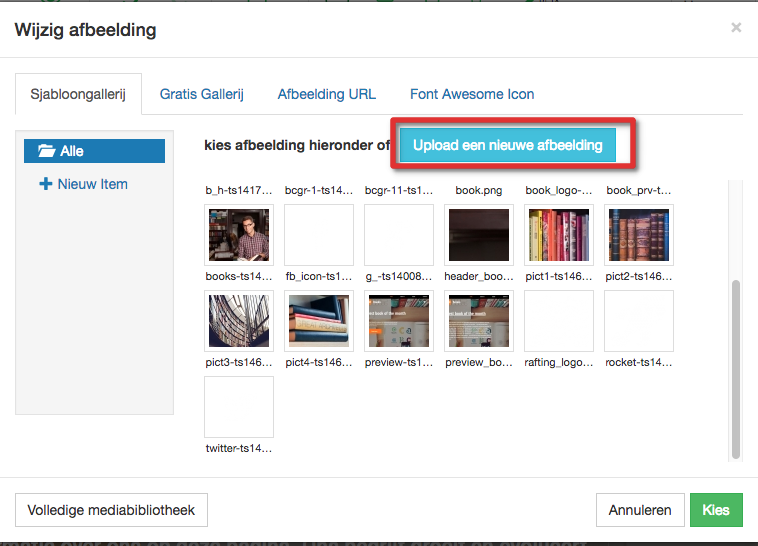This screenshot has height=546, width=758.
Task: Select the pict2-ts146 old books thumbnail
Action: pyautogui.click(x=639, y=235)
